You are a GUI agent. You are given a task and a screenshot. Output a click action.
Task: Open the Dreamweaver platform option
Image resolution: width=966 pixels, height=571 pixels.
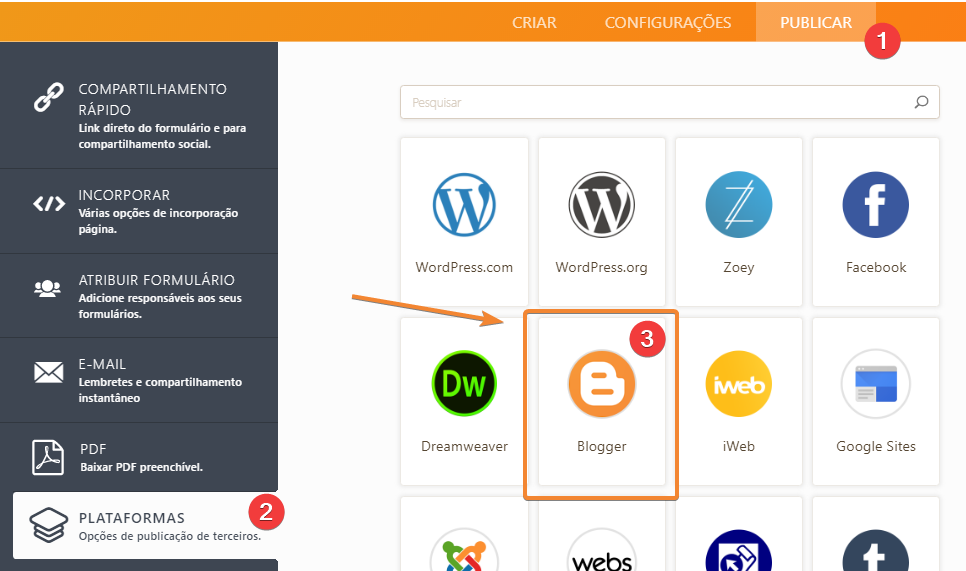(464, 384)
